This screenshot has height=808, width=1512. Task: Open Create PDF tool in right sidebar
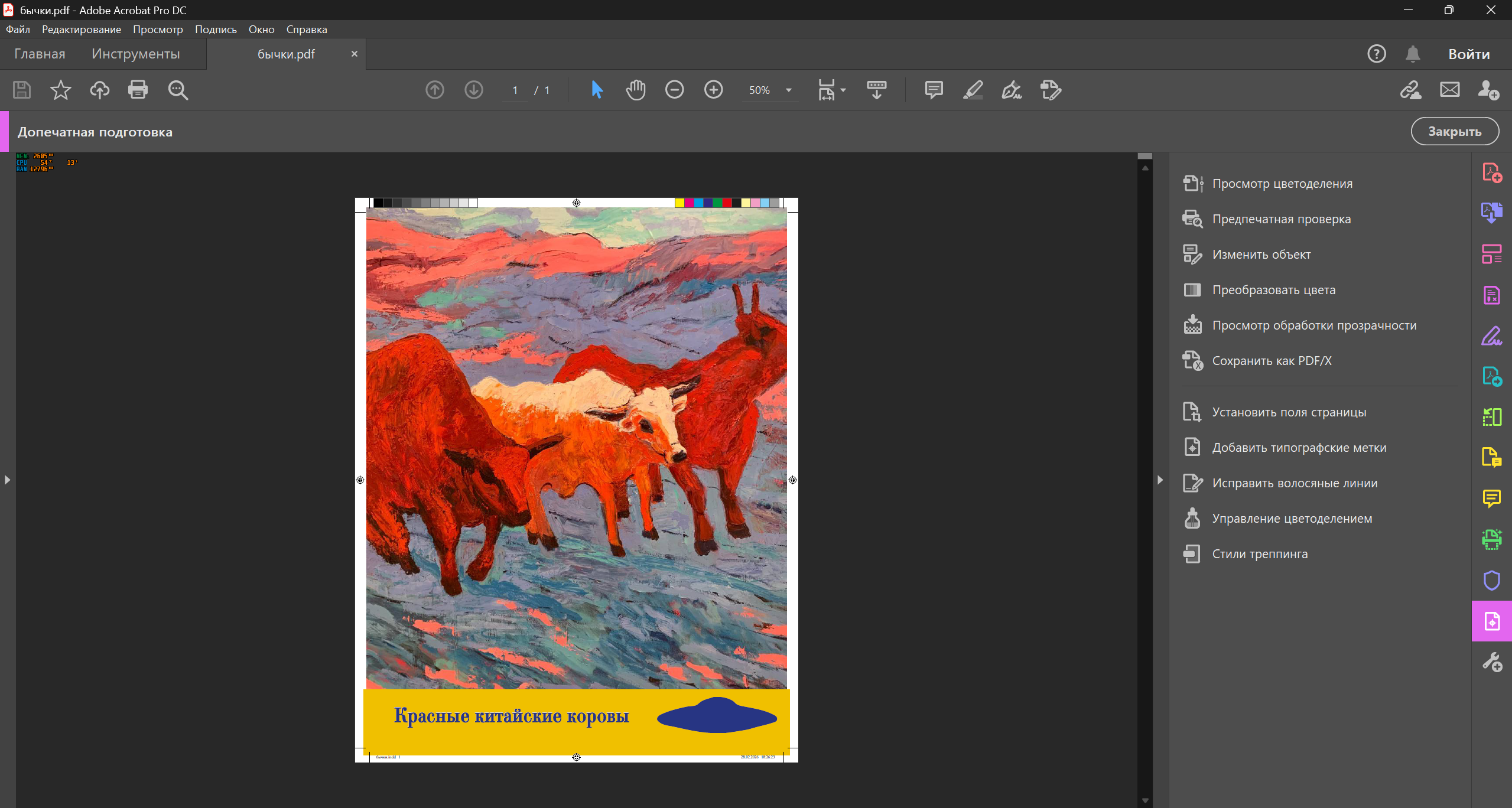1492,172
